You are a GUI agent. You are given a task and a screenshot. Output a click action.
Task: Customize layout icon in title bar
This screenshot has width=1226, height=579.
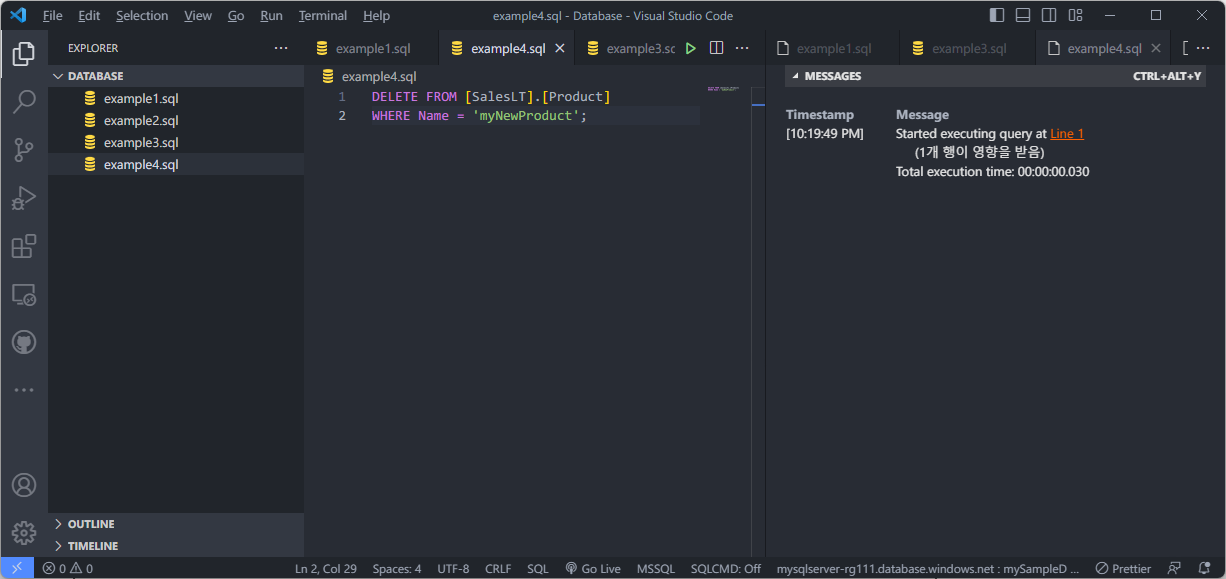click(x=1075, y=15)
